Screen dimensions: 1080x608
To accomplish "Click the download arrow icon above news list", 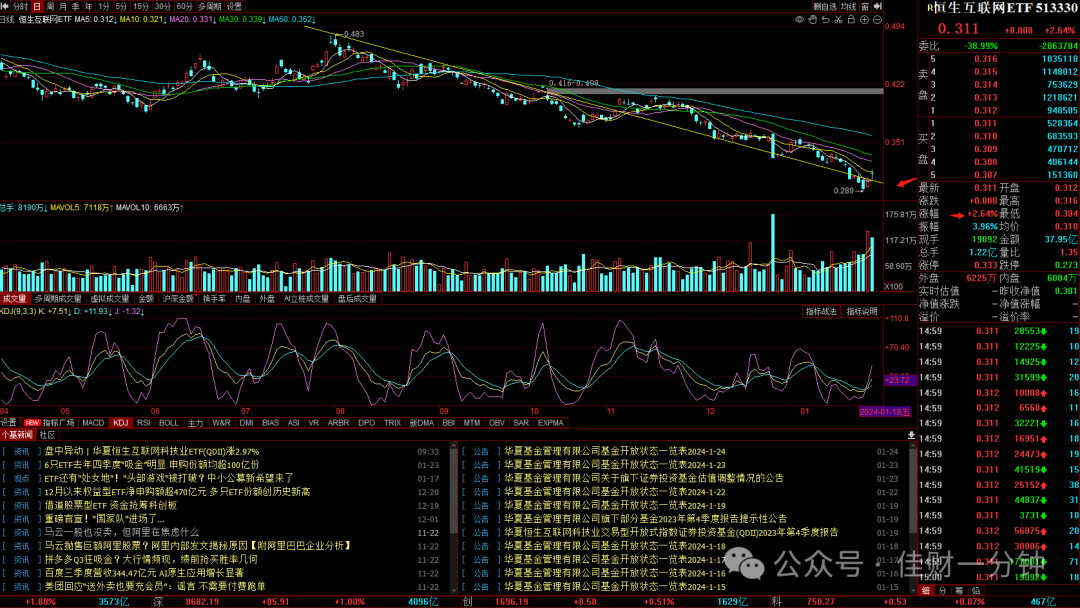I will pyautogui.click(x=911, y=435).
